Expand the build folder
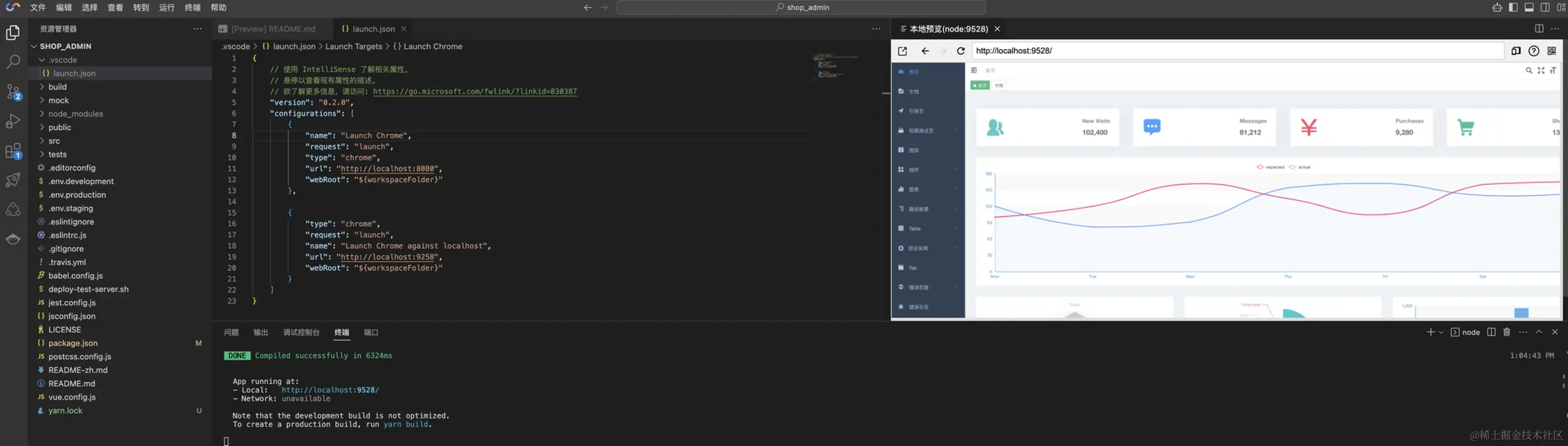Viewport: 1568px width, 446px height. [x=121, y=86]
